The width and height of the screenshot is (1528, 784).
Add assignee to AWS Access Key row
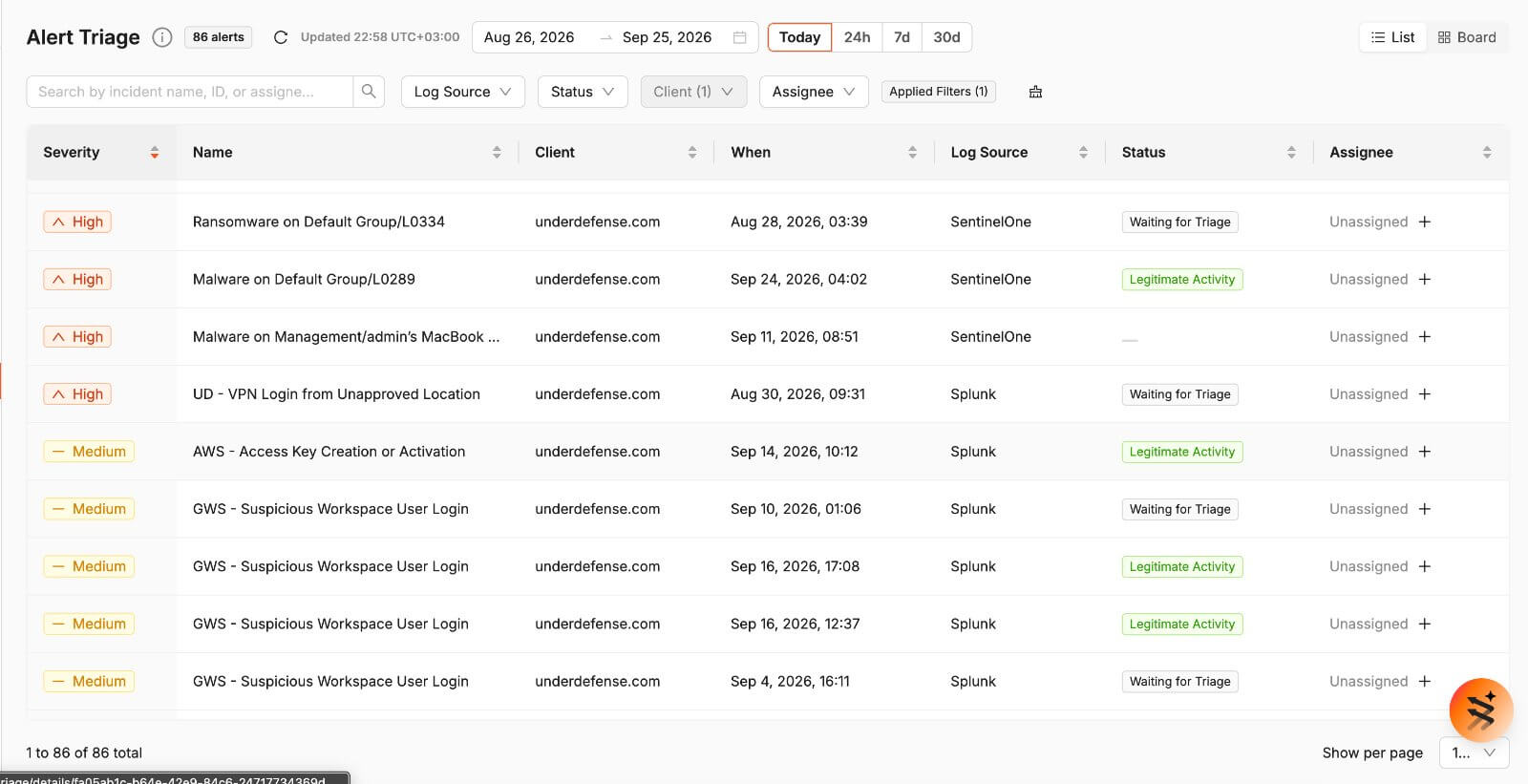tap(1425, 452)
